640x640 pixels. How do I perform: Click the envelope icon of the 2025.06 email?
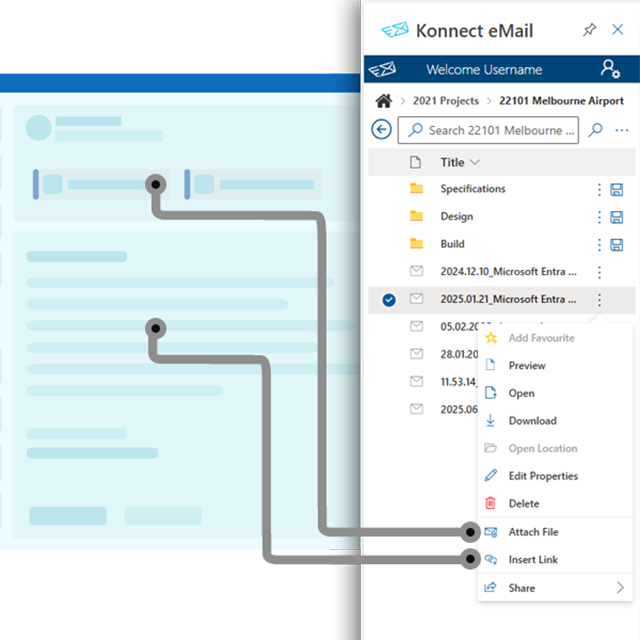pyautogui.click(x=416, y=409)
